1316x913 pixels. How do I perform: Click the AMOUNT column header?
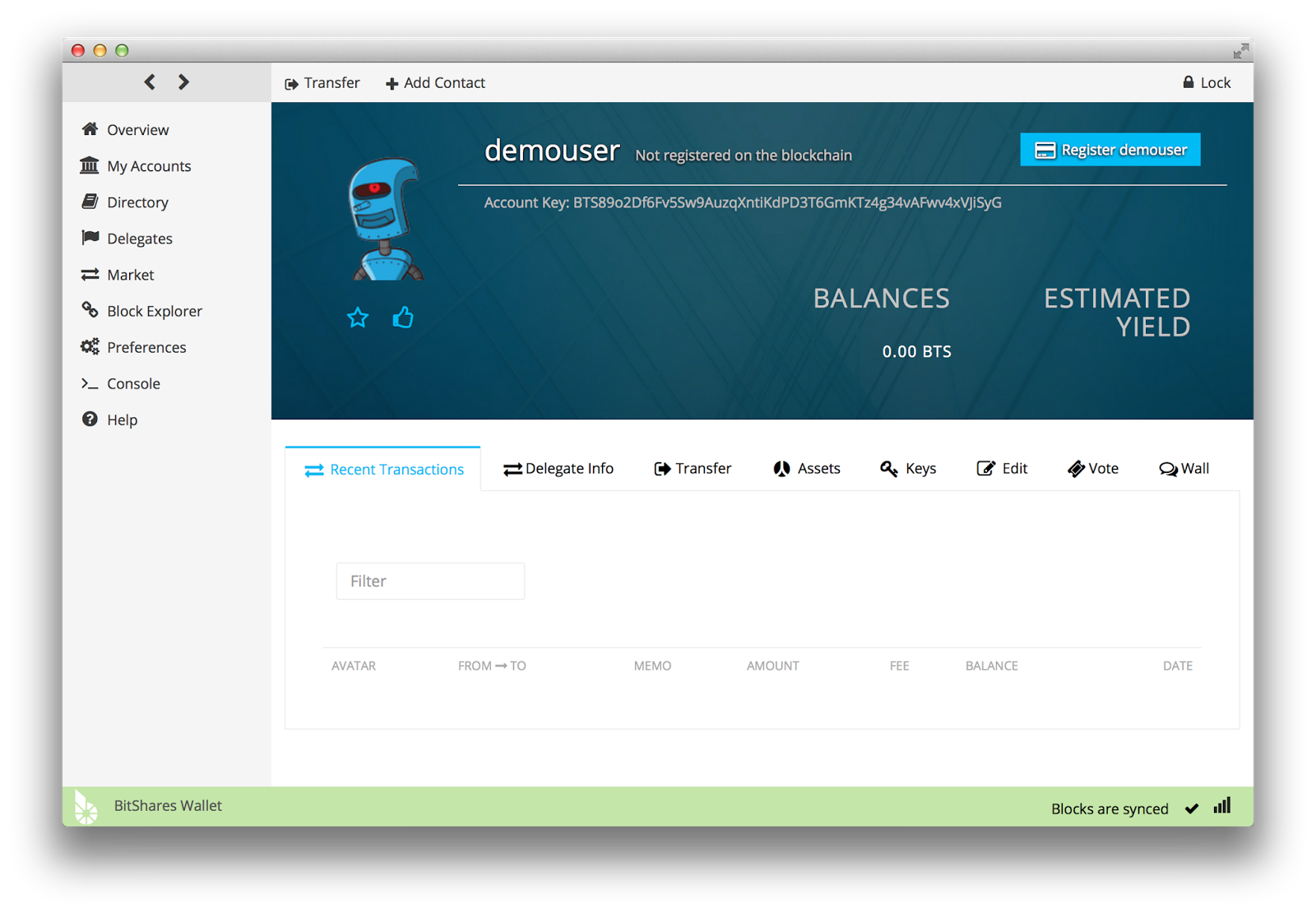point(772,665)
